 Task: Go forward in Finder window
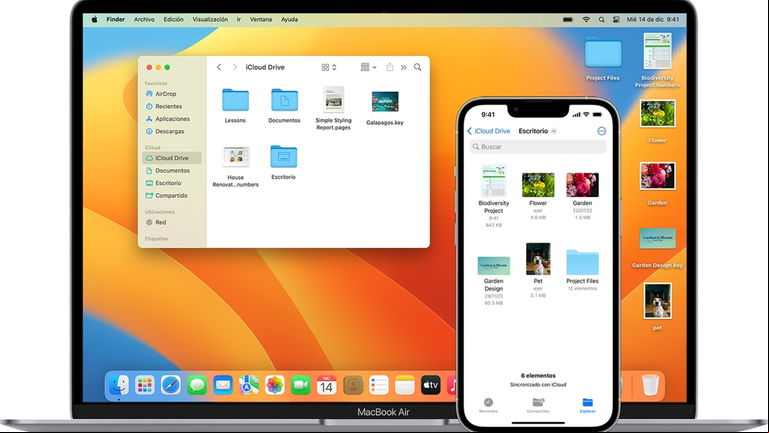pyautogui.click(x=234, y=67)
